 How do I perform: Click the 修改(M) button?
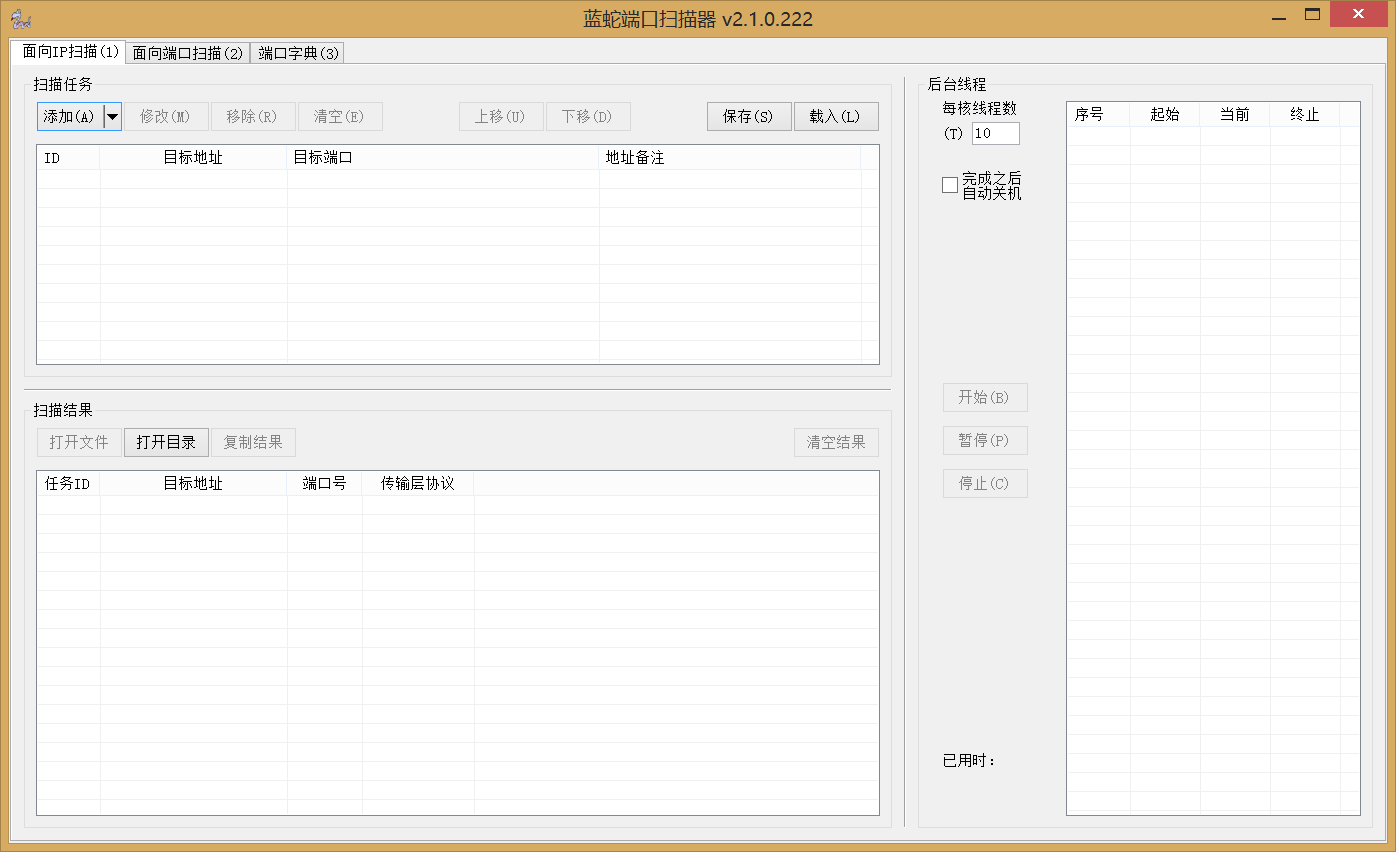[166, 116]
